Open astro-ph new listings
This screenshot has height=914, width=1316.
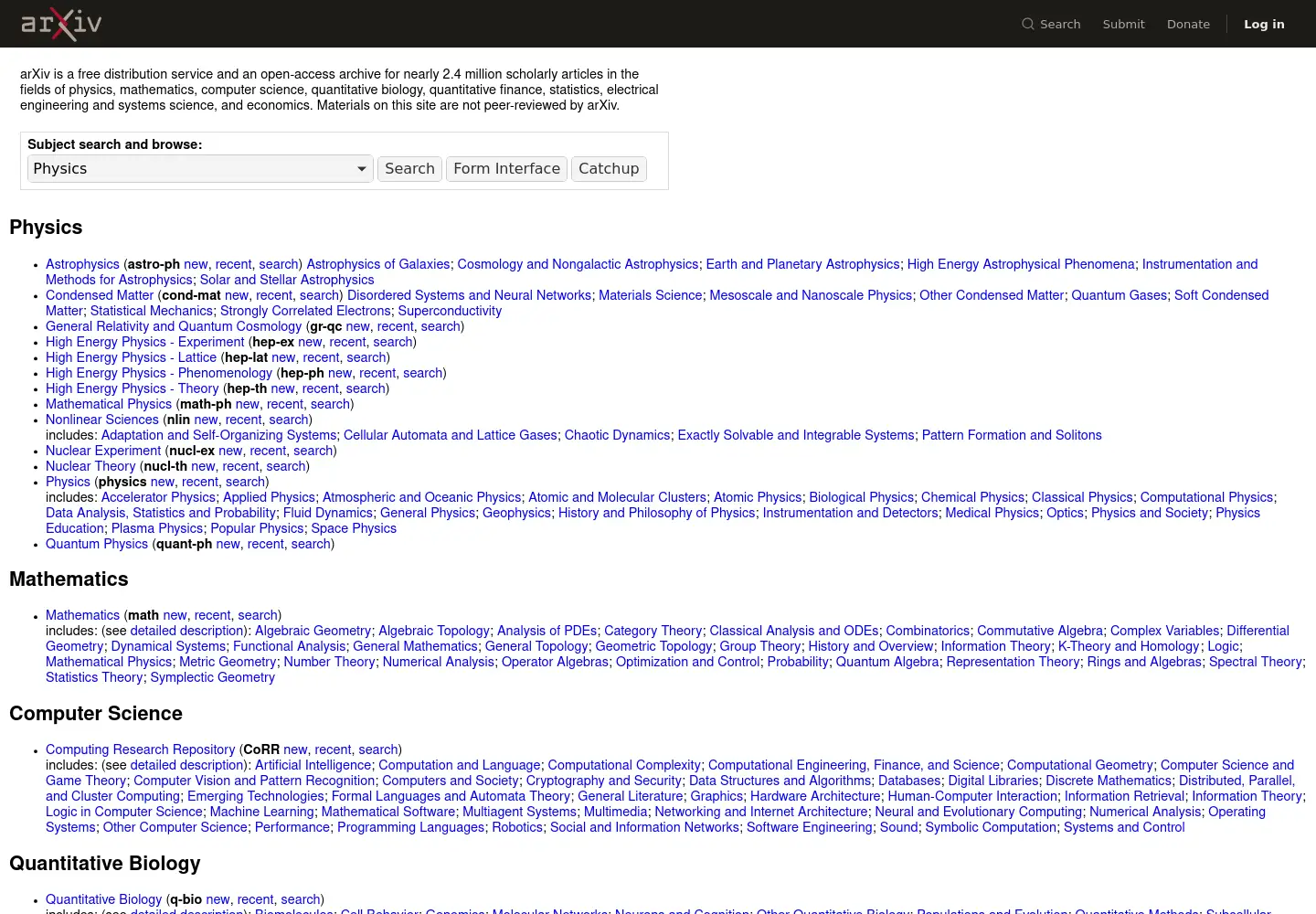click(x=196, y=264)
